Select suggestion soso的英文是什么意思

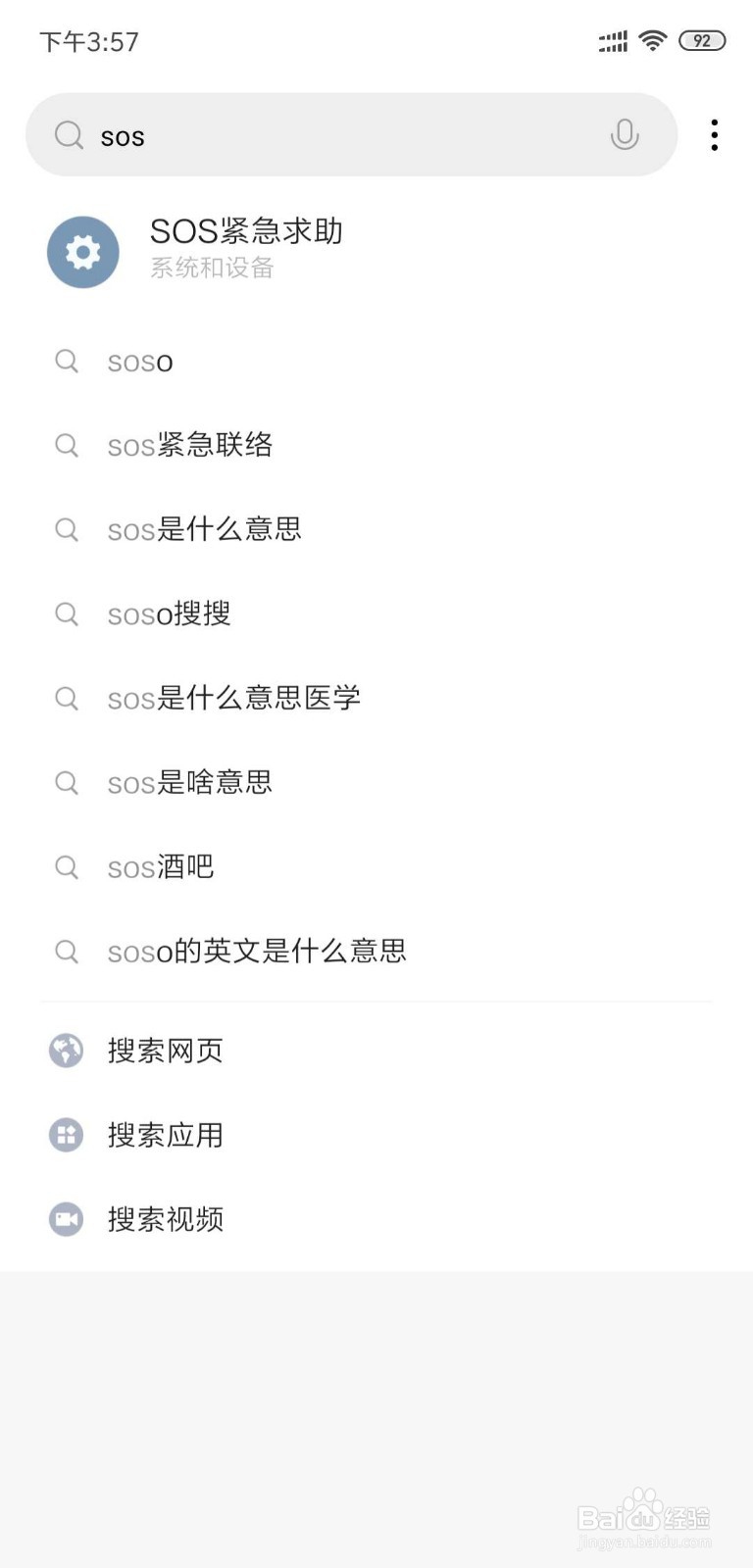256,952
